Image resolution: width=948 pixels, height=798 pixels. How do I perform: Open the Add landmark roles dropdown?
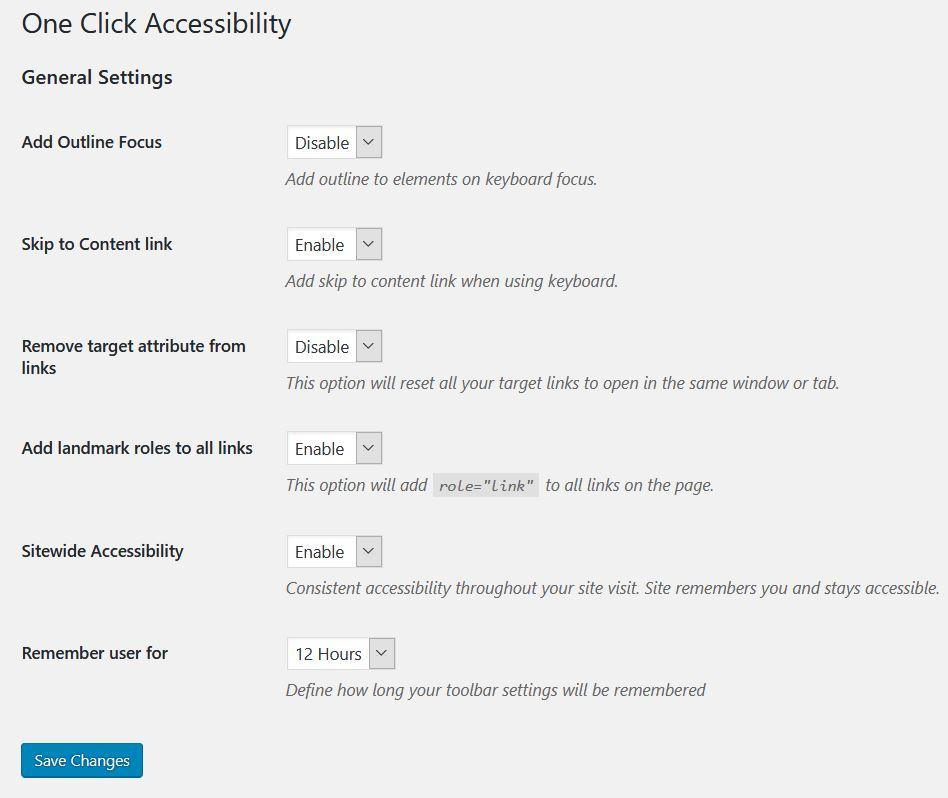(334, 449)
